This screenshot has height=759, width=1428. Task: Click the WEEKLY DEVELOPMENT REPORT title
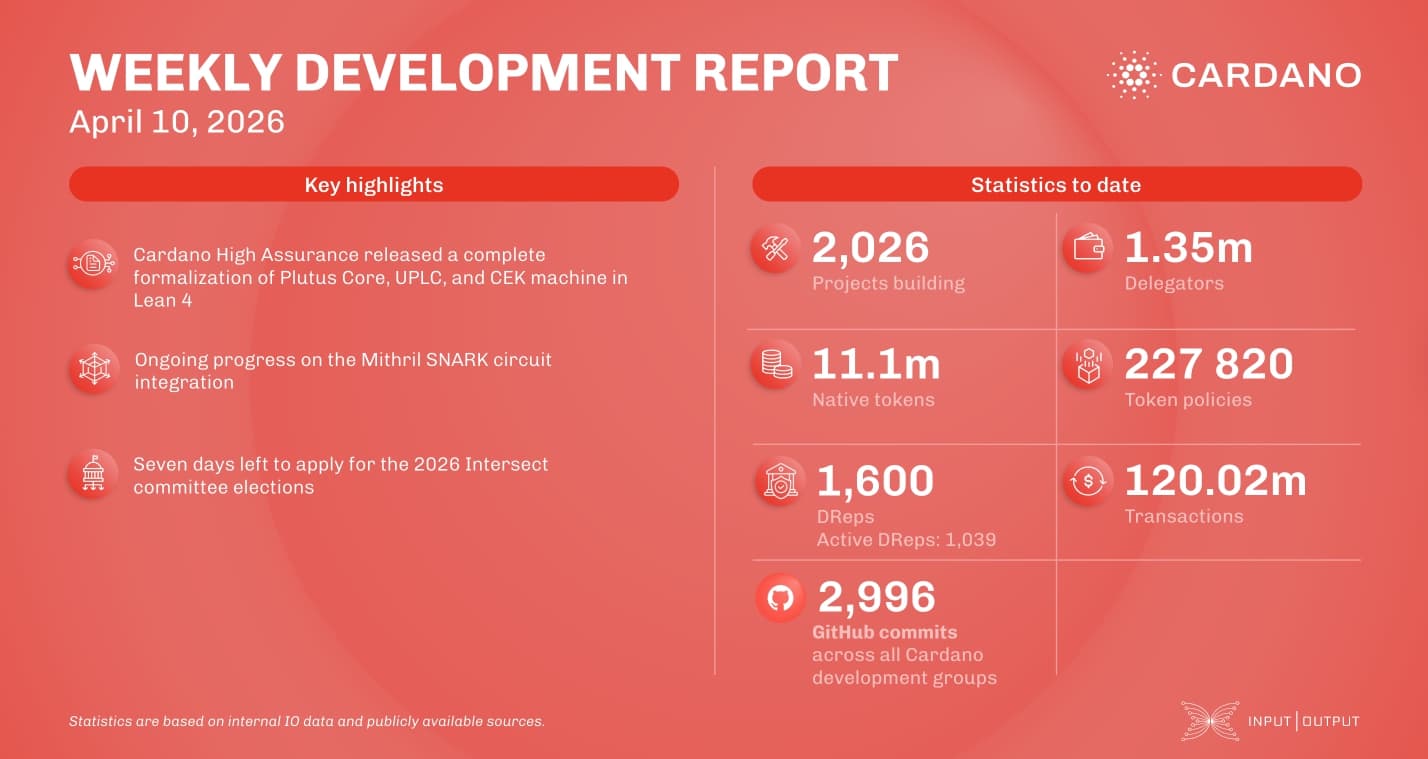485,71
